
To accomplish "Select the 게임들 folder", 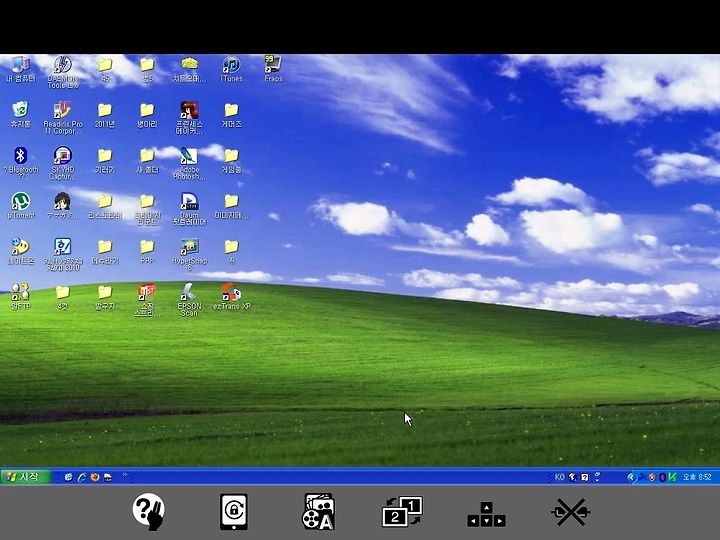I will click(231, 161).
